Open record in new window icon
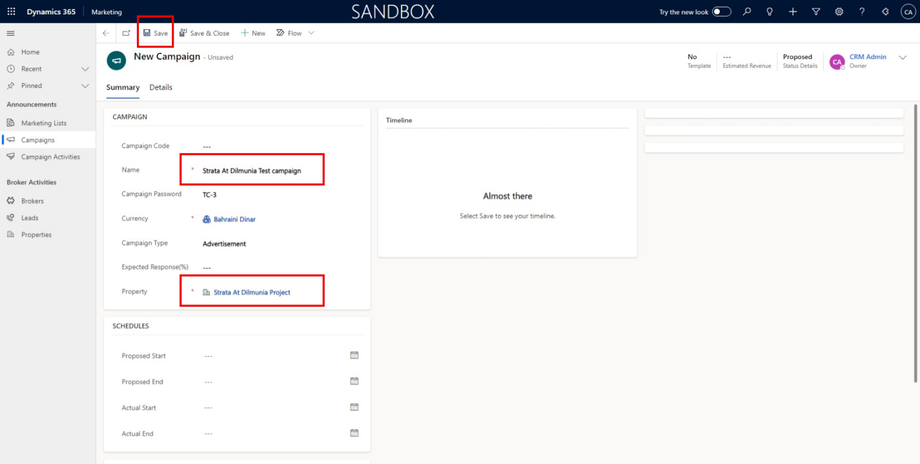Viewport: 920px width, 464px height. (126, 33)
